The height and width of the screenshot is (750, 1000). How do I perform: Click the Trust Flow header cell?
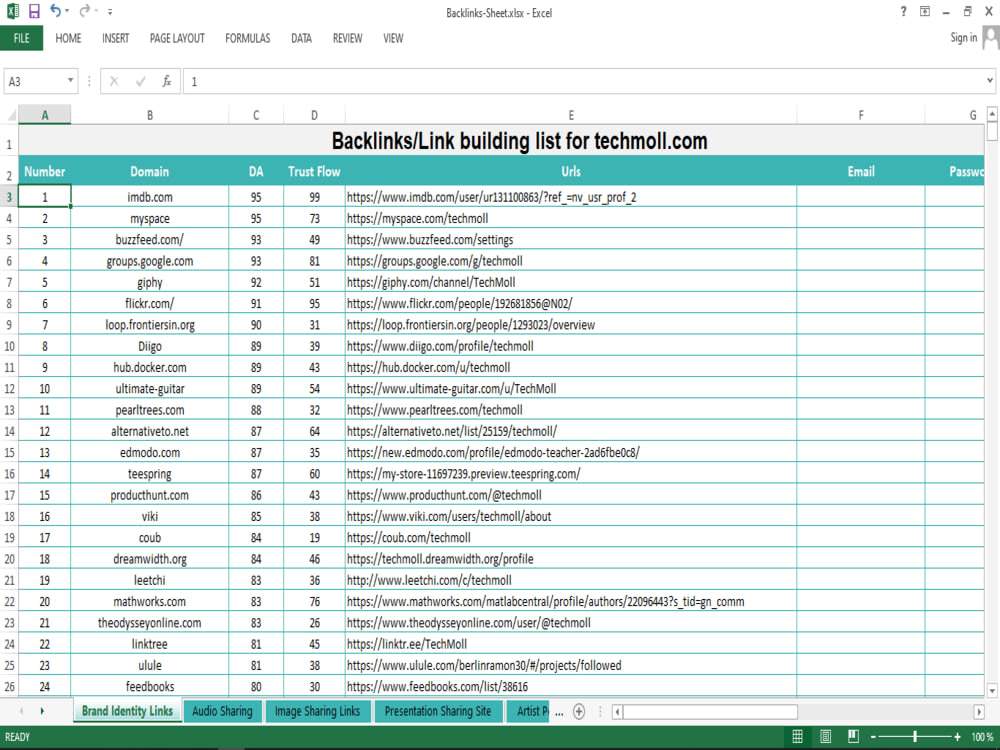tap(314, 171)
